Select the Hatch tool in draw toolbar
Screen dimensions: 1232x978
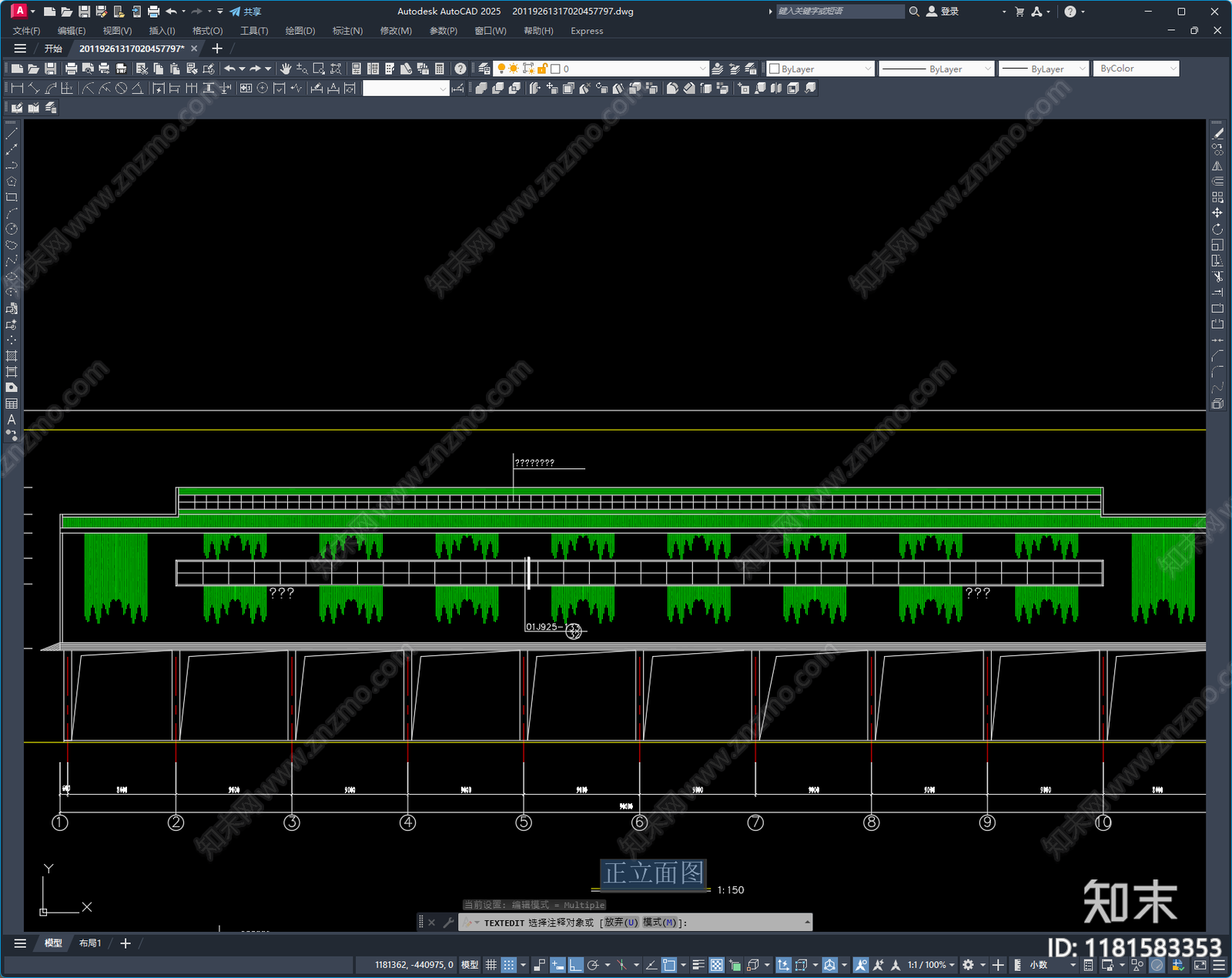coord(12,356)
